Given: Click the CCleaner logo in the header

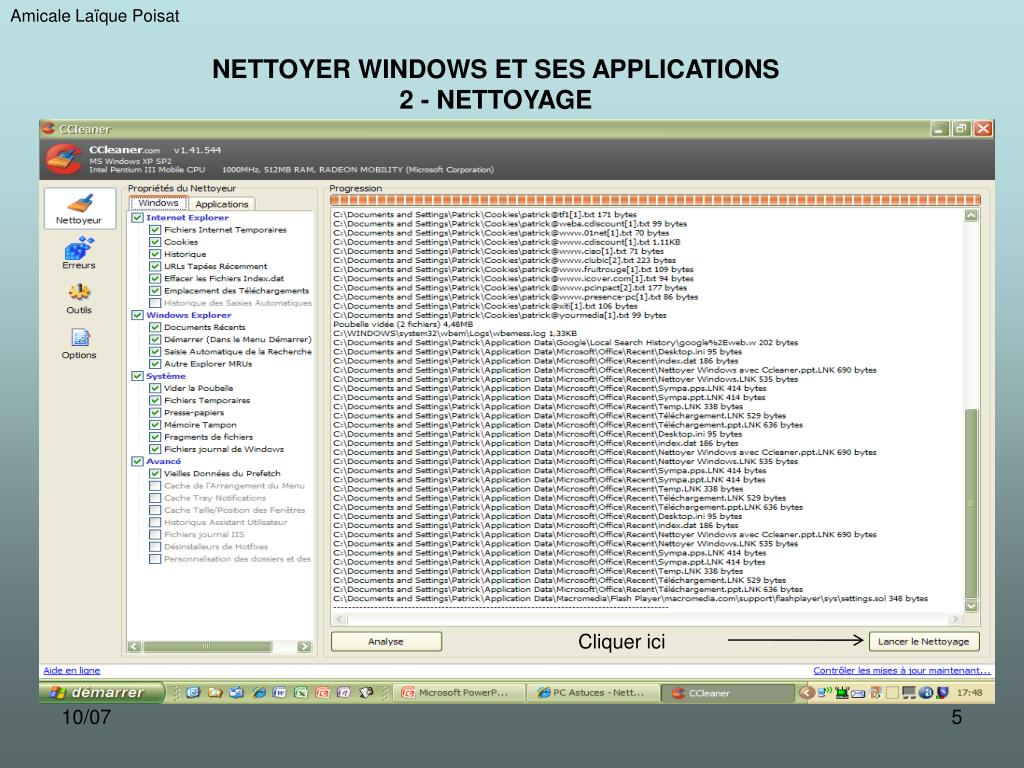Looking at the screenshot, I should 63,159.
